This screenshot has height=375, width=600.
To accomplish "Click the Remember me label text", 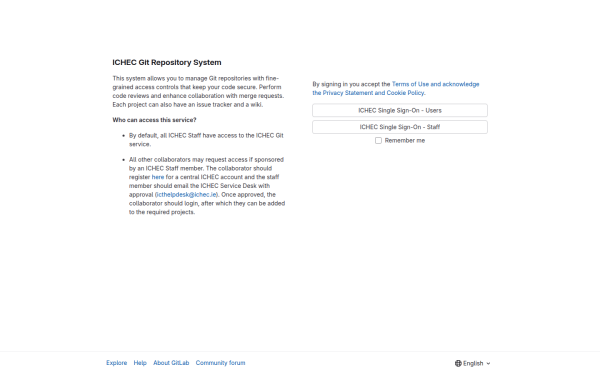I will tap(405, 140).
